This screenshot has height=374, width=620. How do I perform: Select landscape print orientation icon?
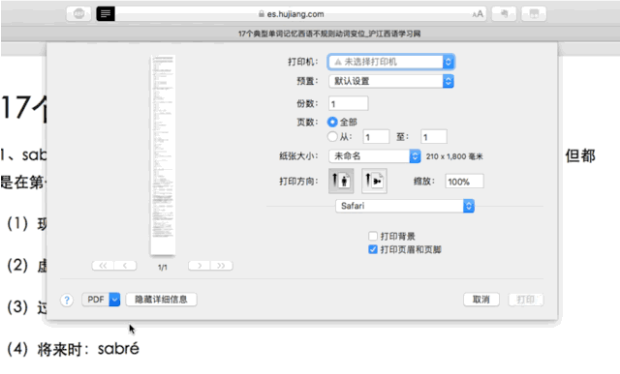click(374, 181)
